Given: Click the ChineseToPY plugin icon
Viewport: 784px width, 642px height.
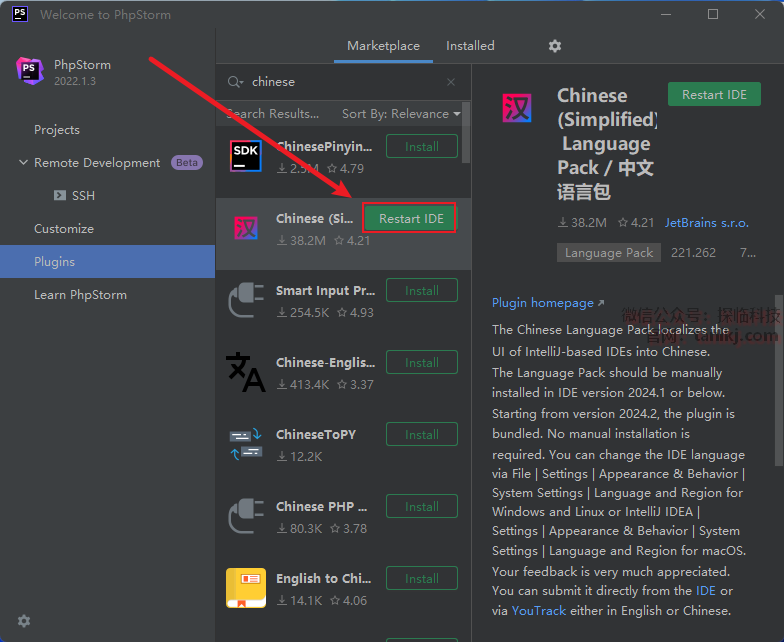Looking at the screenshot, I should [246, 444].
